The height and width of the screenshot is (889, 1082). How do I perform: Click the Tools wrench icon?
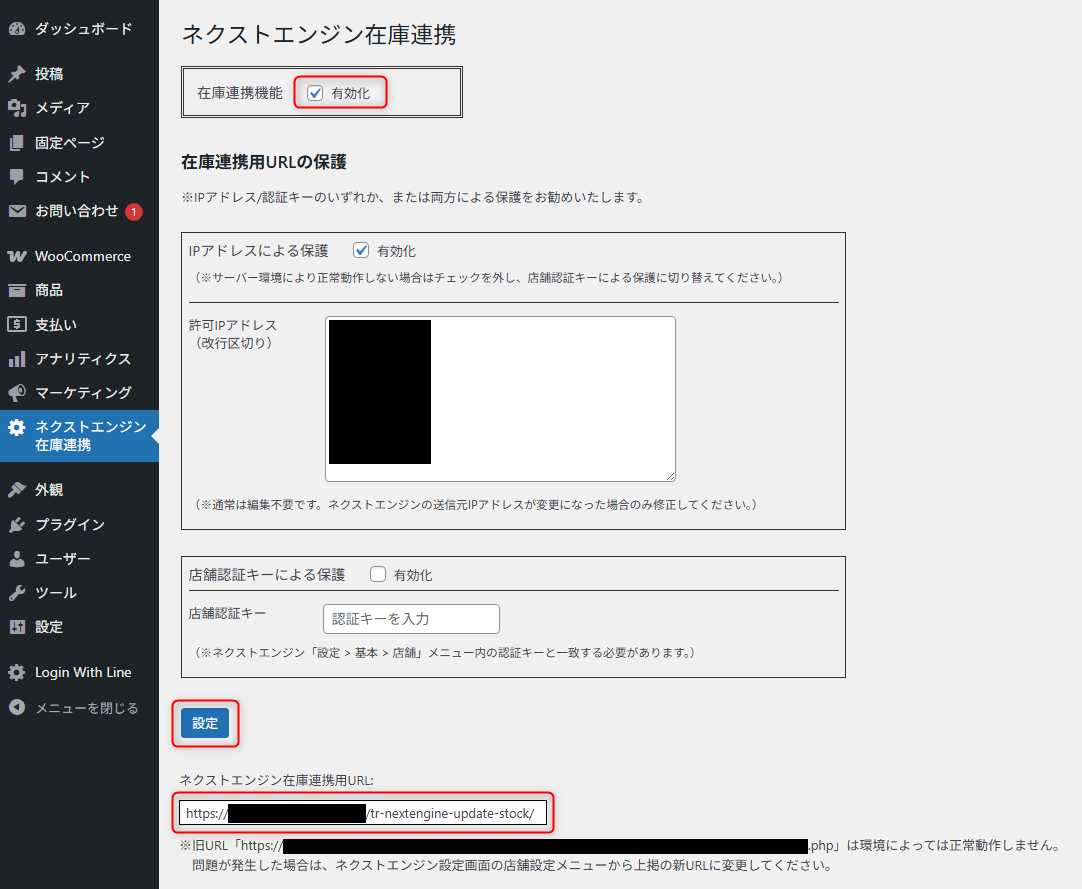pos(16,593)
